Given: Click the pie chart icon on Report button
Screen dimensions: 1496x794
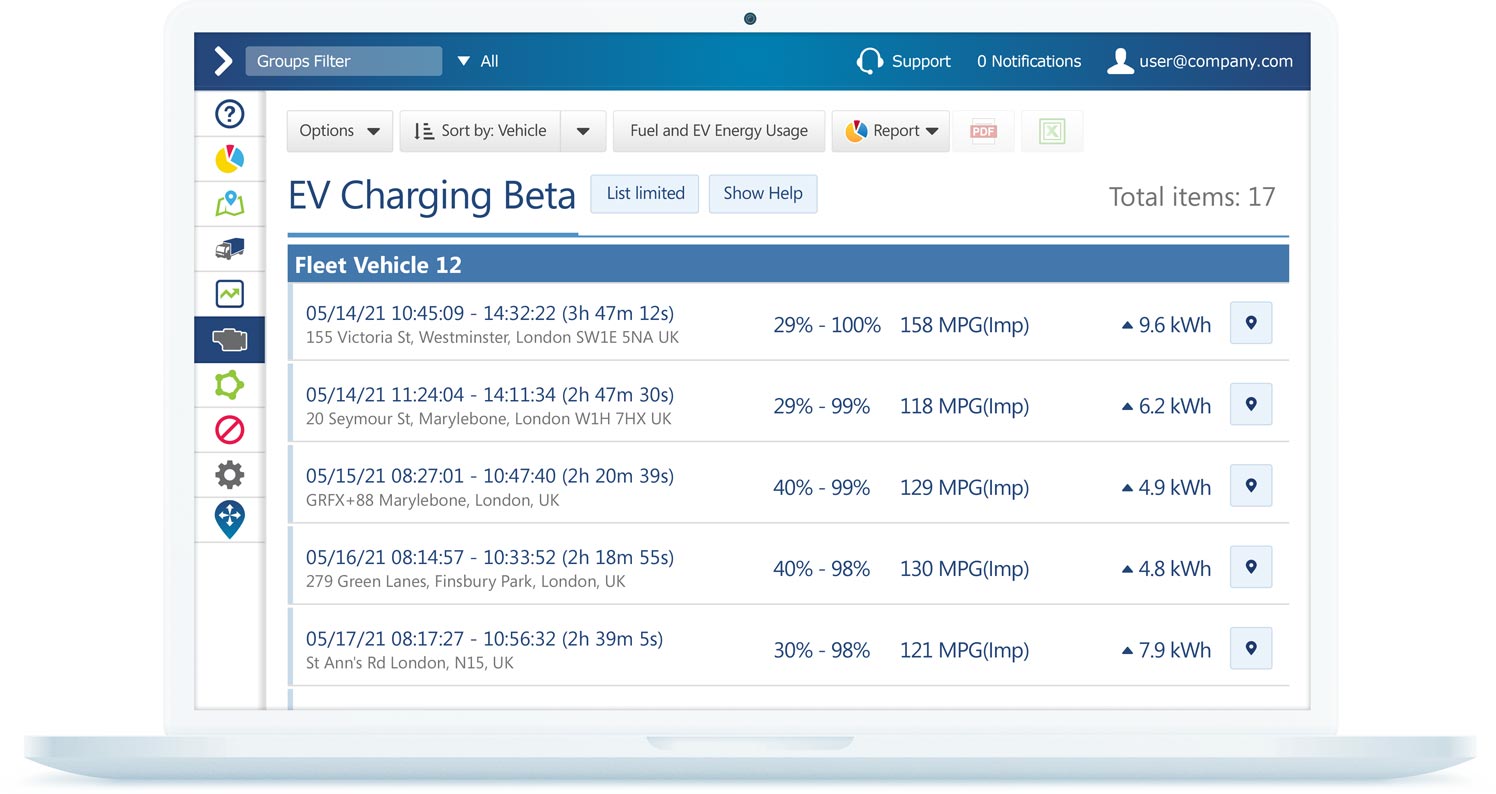Looking at the screenshot, I should [856, 131].
